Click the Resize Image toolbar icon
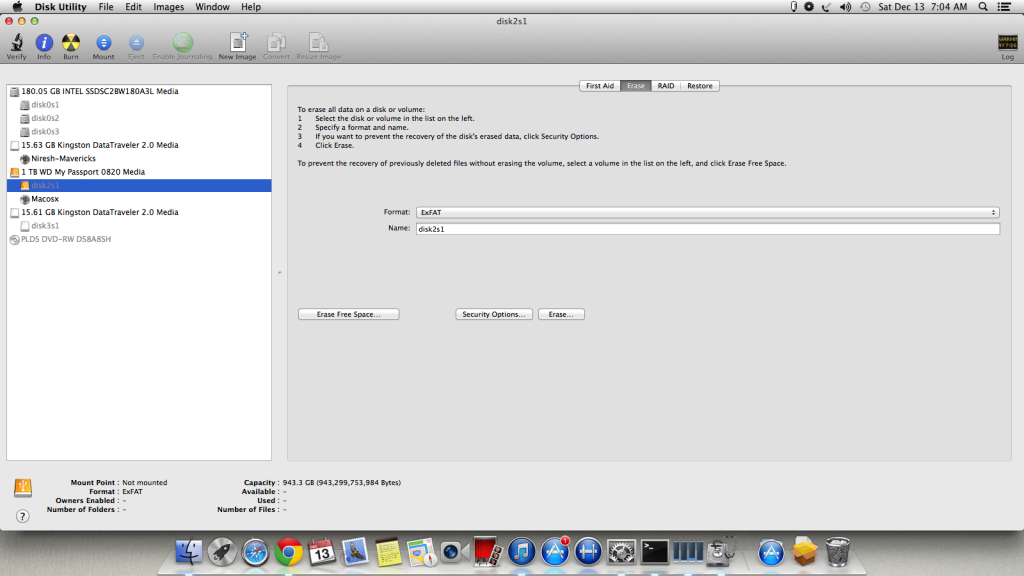This screenshot has height=576, width=1024. pyautogui.click(x=318, y=42)
